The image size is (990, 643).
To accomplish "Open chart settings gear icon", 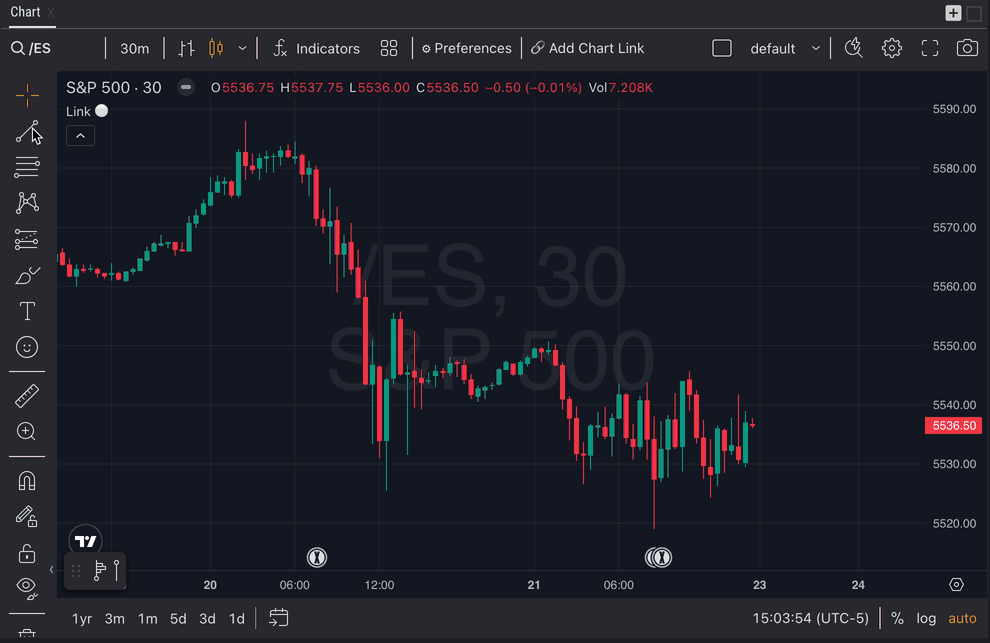I will coord(891,48).
